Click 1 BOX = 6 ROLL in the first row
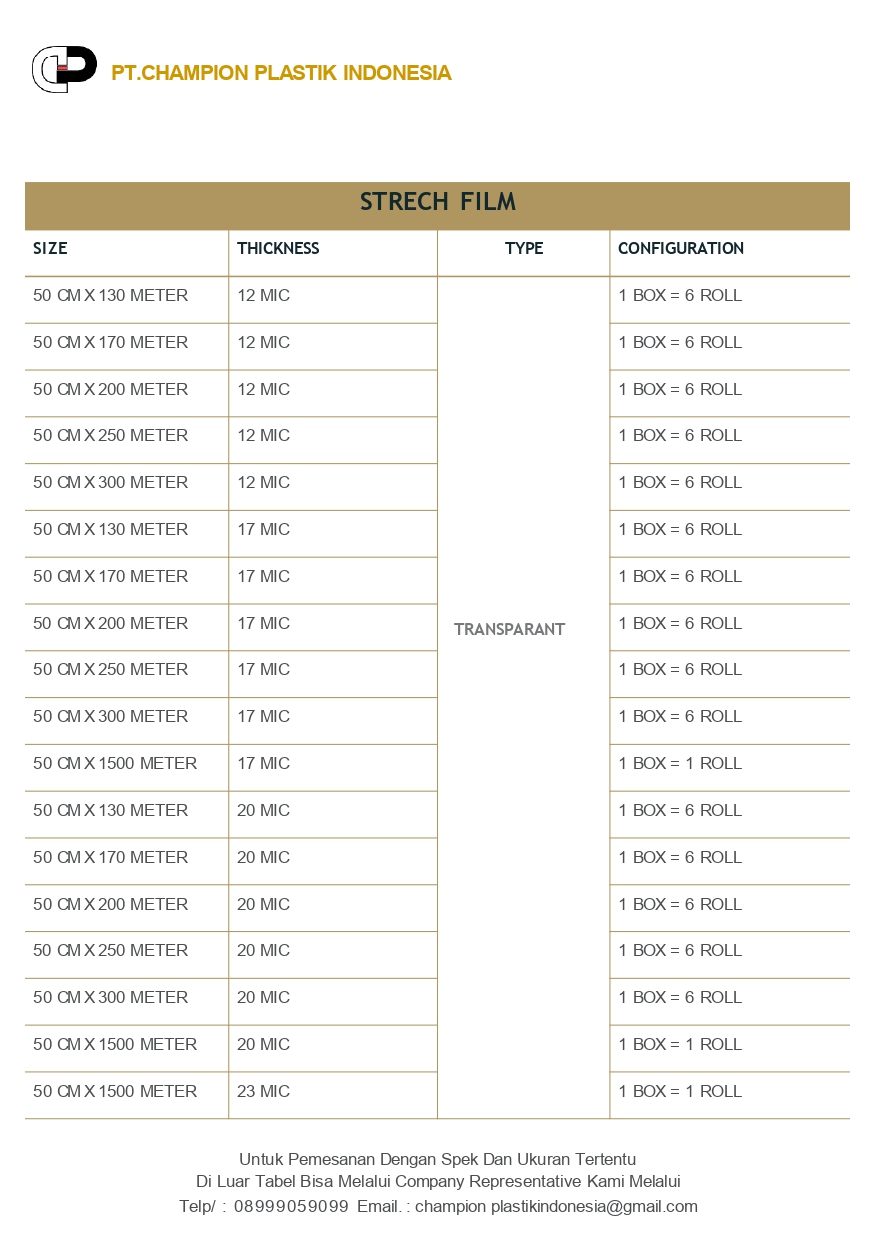The image size is (875, 1241). 680,296
